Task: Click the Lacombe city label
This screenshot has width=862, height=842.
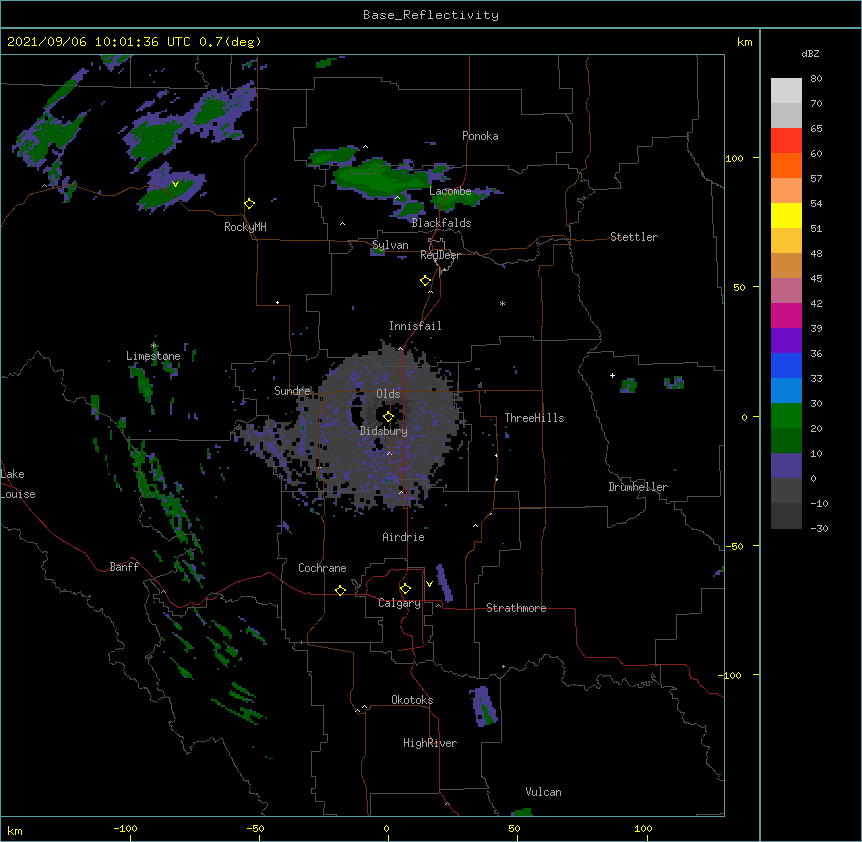Action: 450,191
